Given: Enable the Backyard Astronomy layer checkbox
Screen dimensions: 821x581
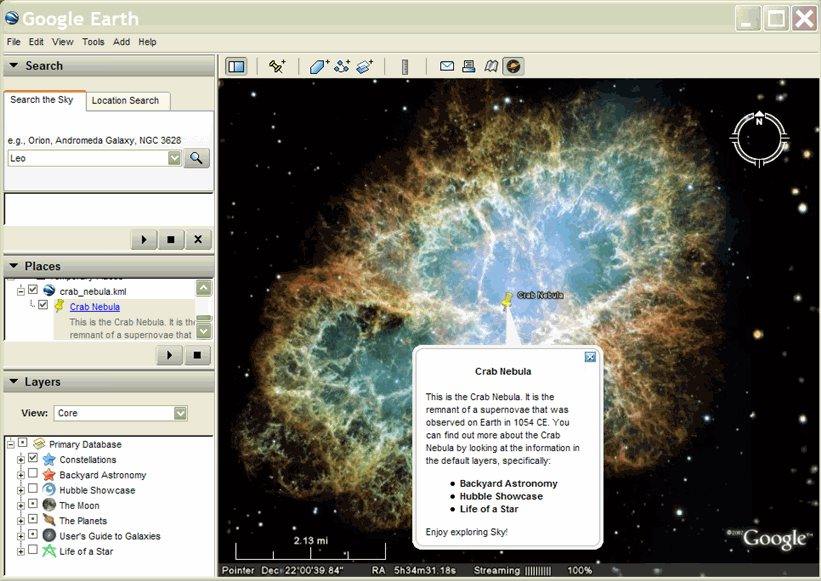Looking at the screenshot, I should [x=33, y=474].
